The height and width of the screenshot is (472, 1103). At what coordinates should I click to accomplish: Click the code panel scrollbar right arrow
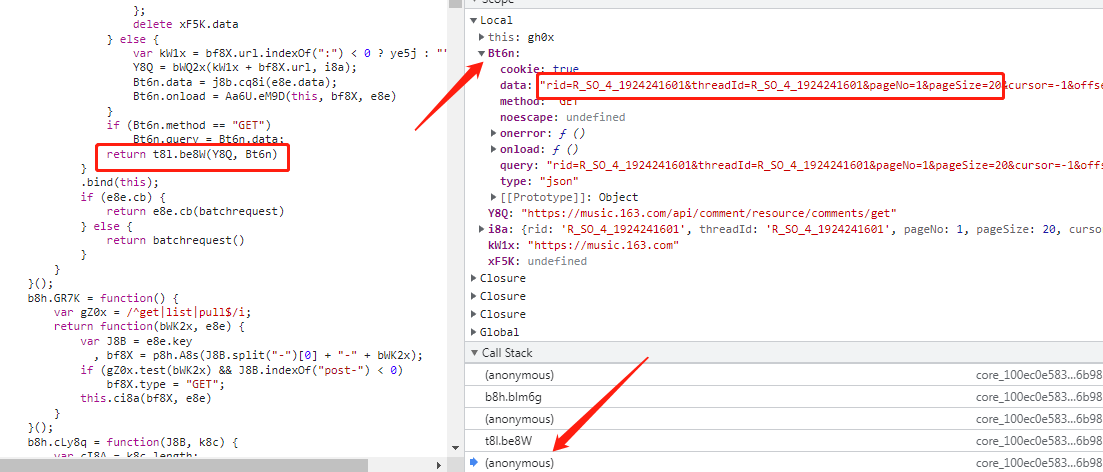point(440,465)
